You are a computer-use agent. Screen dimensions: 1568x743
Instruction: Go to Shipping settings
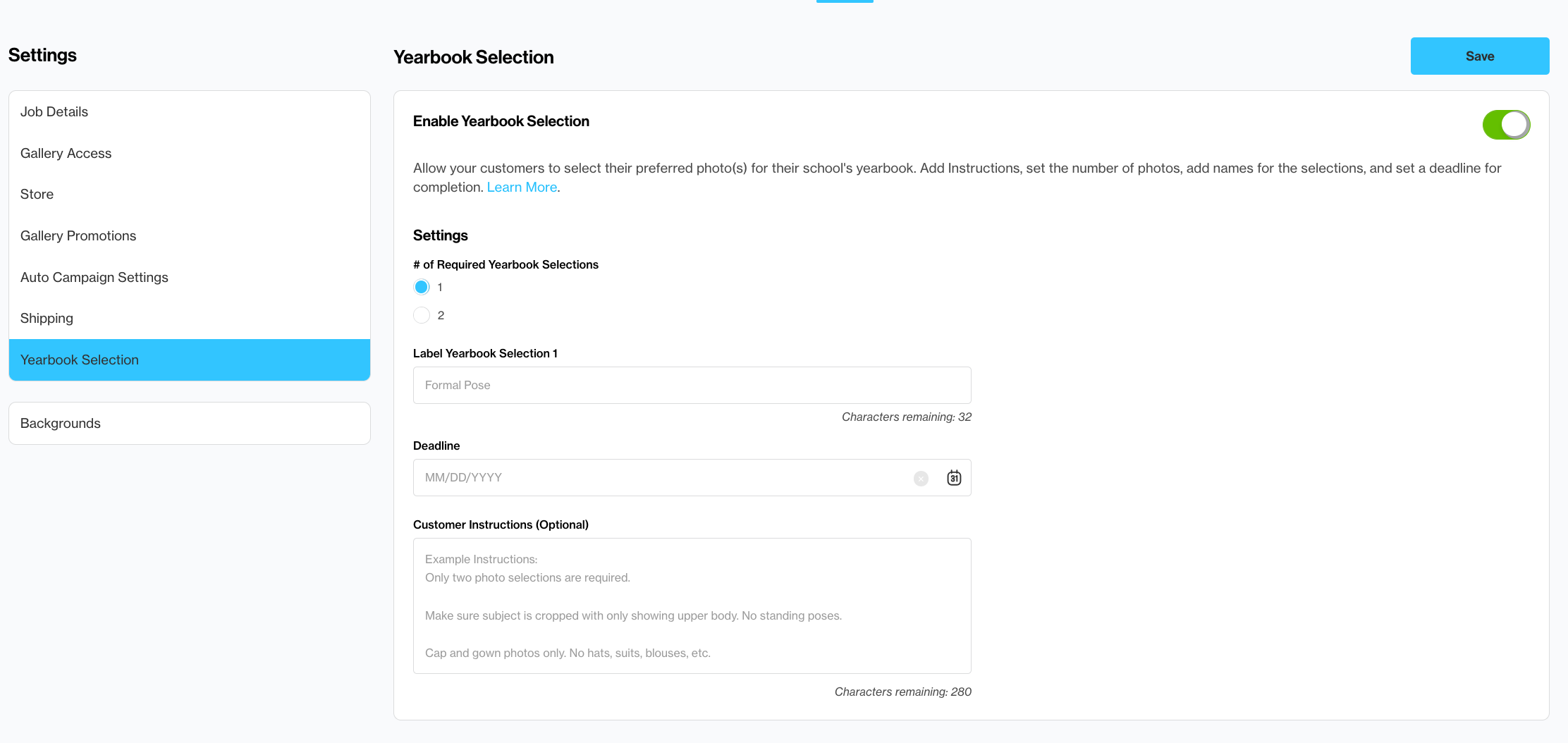pyautogui.click(x=190, y=319)
